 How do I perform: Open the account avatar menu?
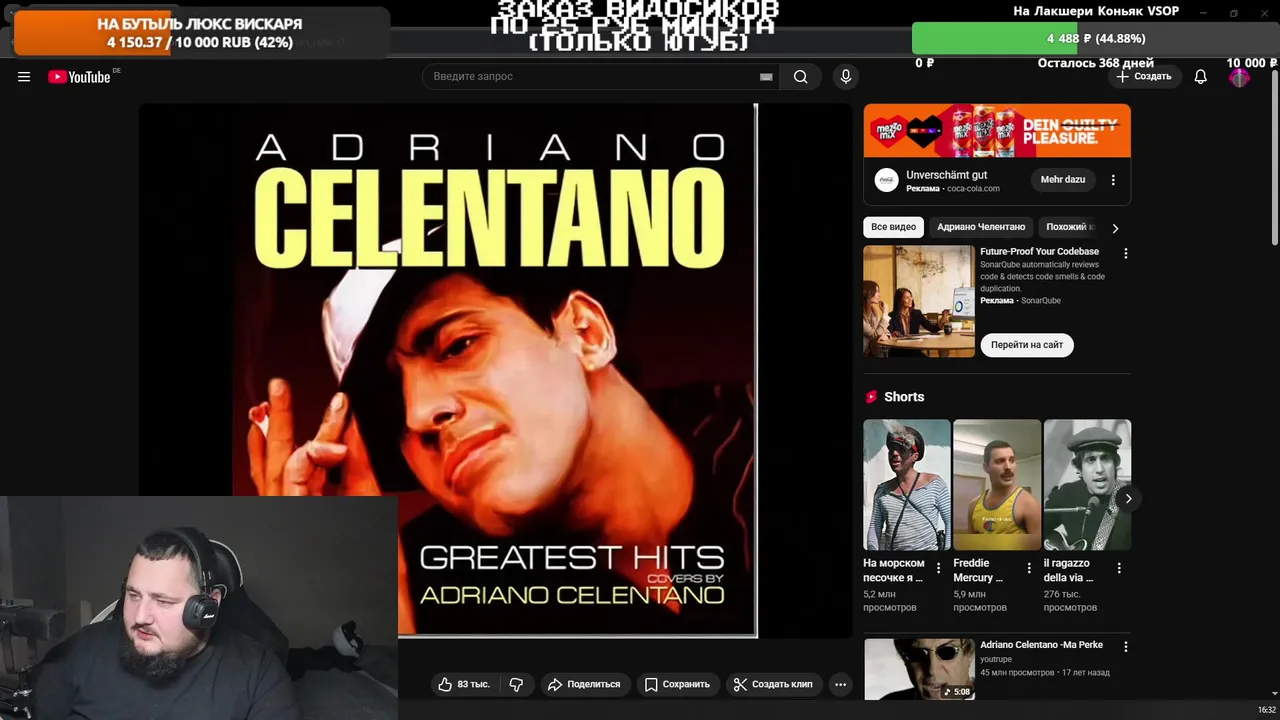[1239, 77]
